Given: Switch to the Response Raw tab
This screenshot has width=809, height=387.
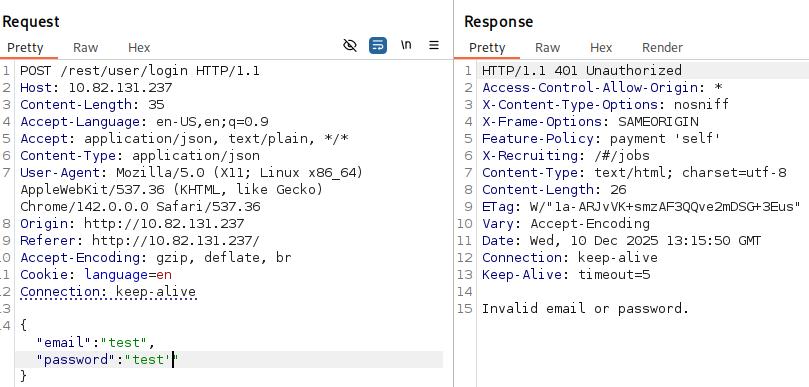Looking at the screenshot, I should [x=547, y=47].
